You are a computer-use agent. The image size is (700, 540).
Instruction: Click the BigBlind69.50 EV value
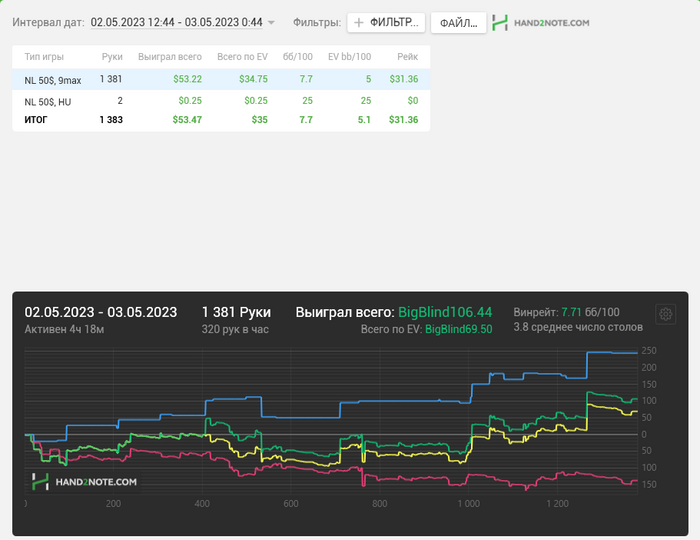459,329
